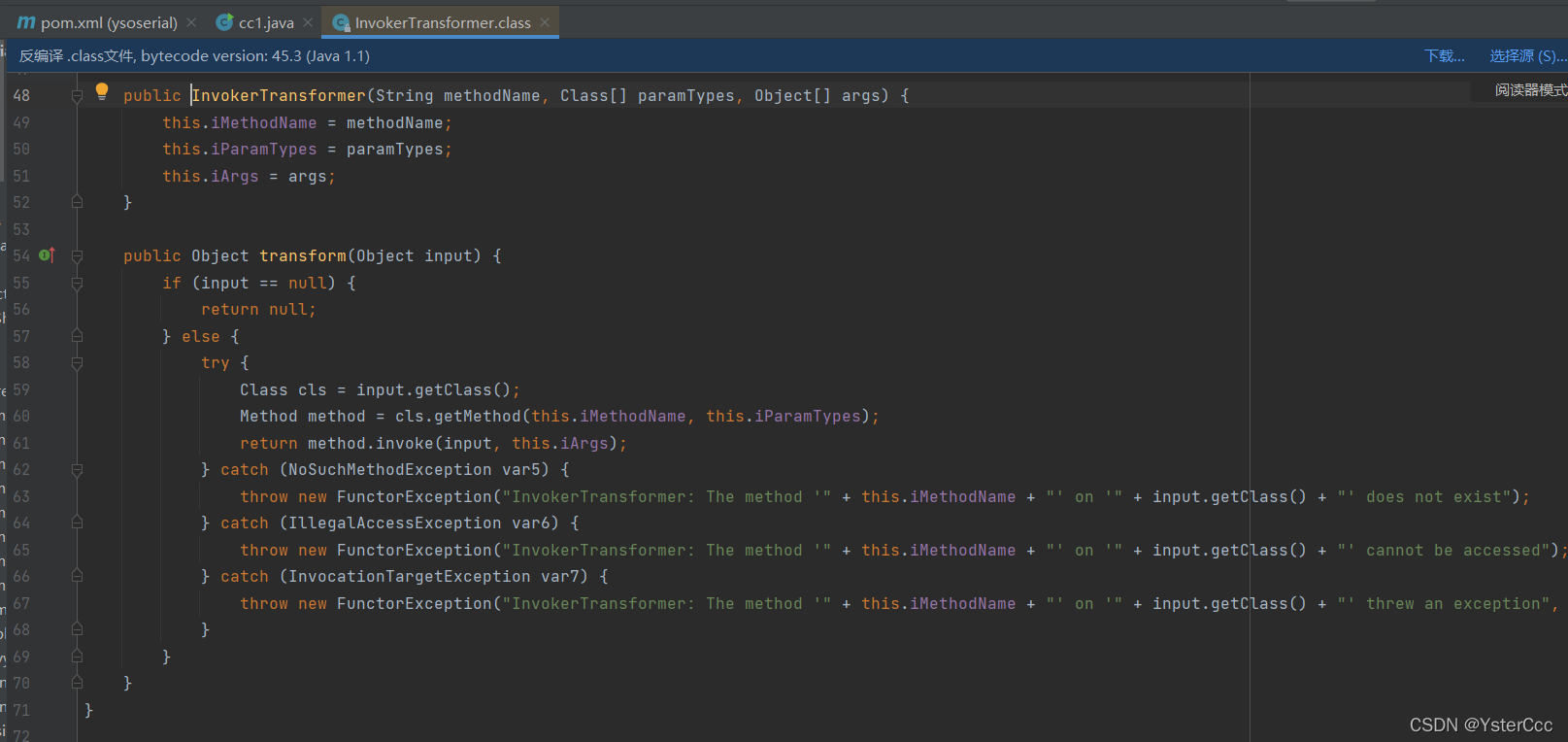Switch to the cc1.java tab
This screenshot has width=1568, height=742.
266,22
